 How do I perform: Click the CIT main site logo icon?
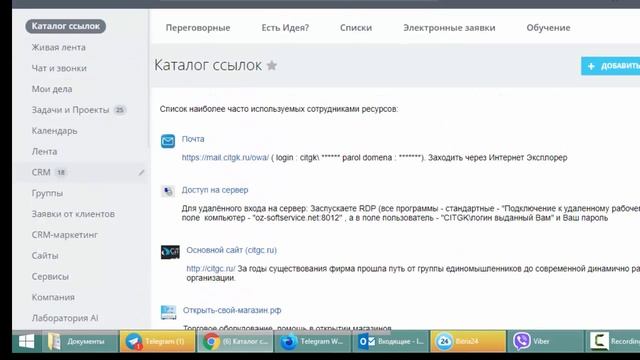pos(170,252)
